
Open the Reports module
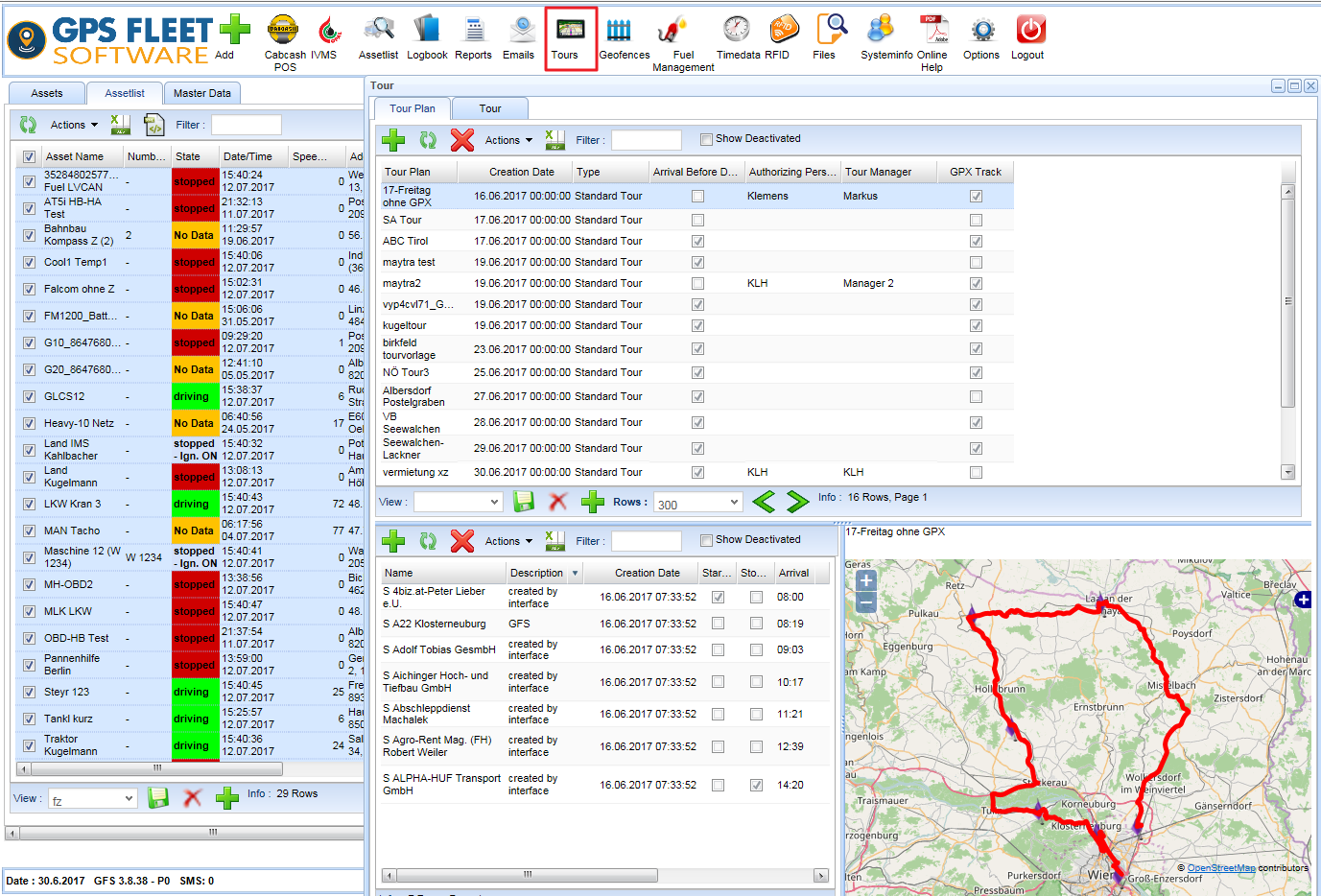pos(473,34)
